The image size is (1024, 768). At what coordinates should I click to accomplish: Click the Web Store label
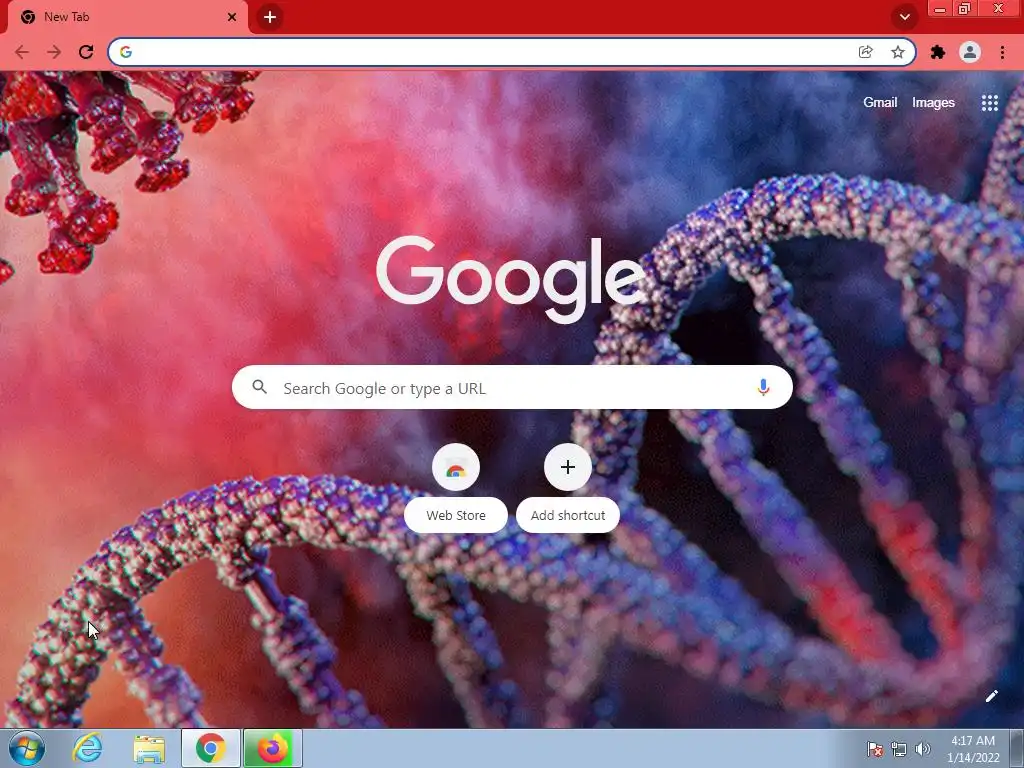tap(456, 515)
